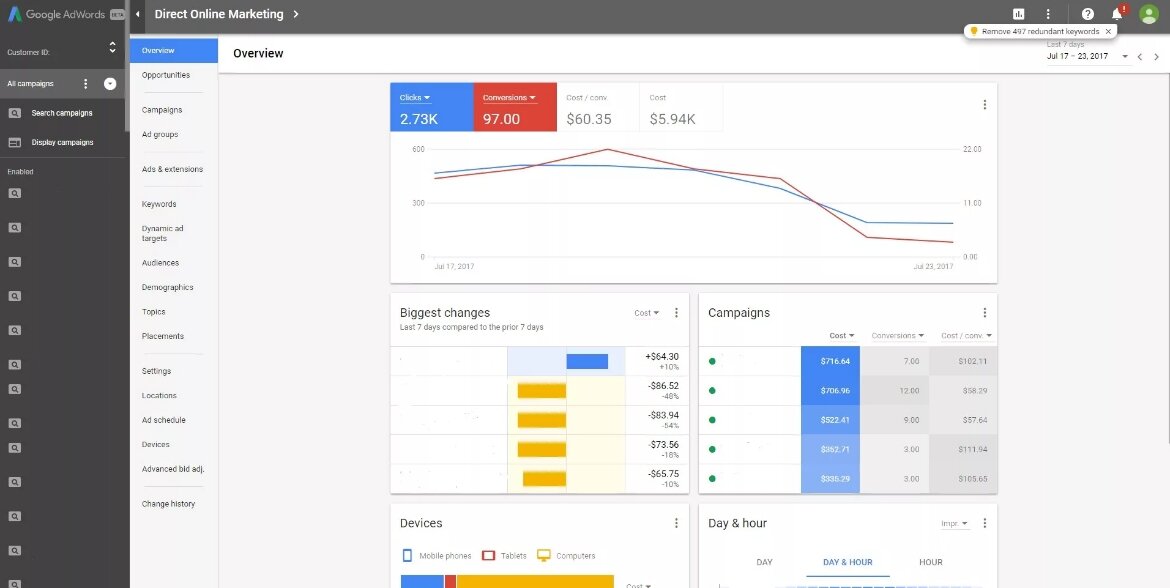Open the header three-dot more menu
Viewport: 1170px width, 588px height.
click(1048, 14)
